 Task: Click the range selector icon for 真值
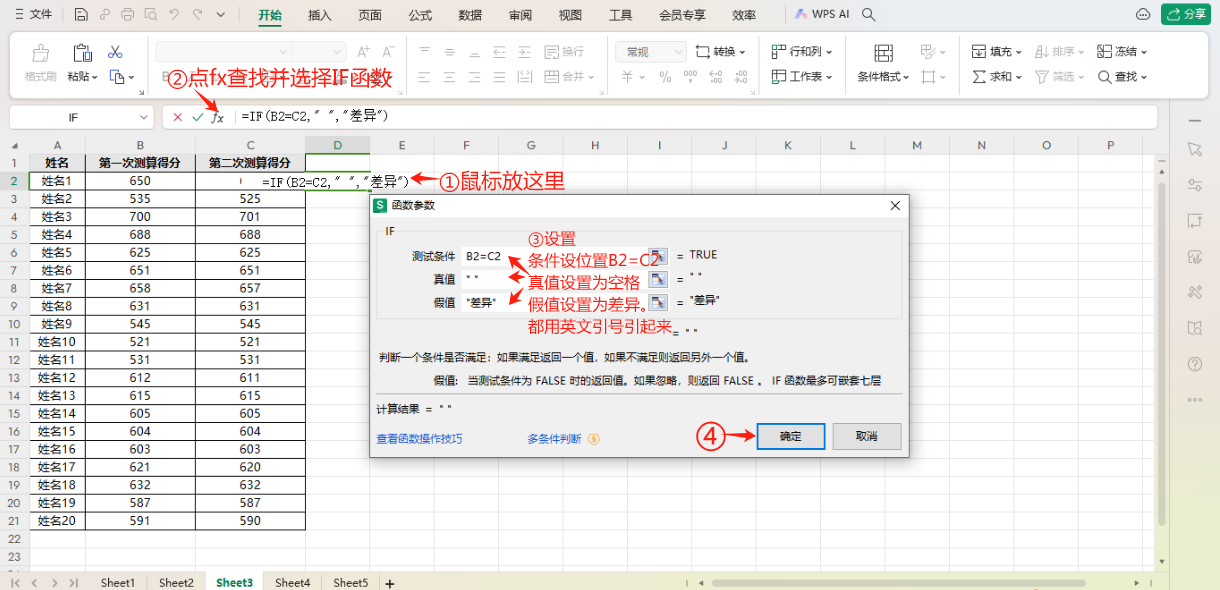(658, 279)
